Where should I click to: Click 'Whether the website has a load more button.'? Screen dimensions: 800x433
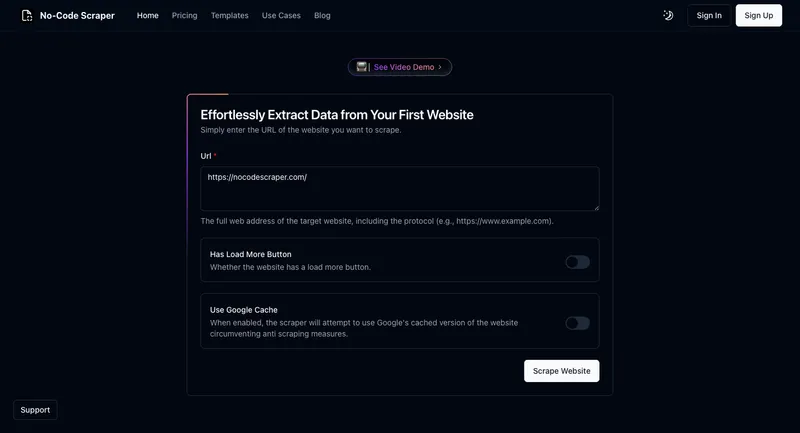point(290,267)
